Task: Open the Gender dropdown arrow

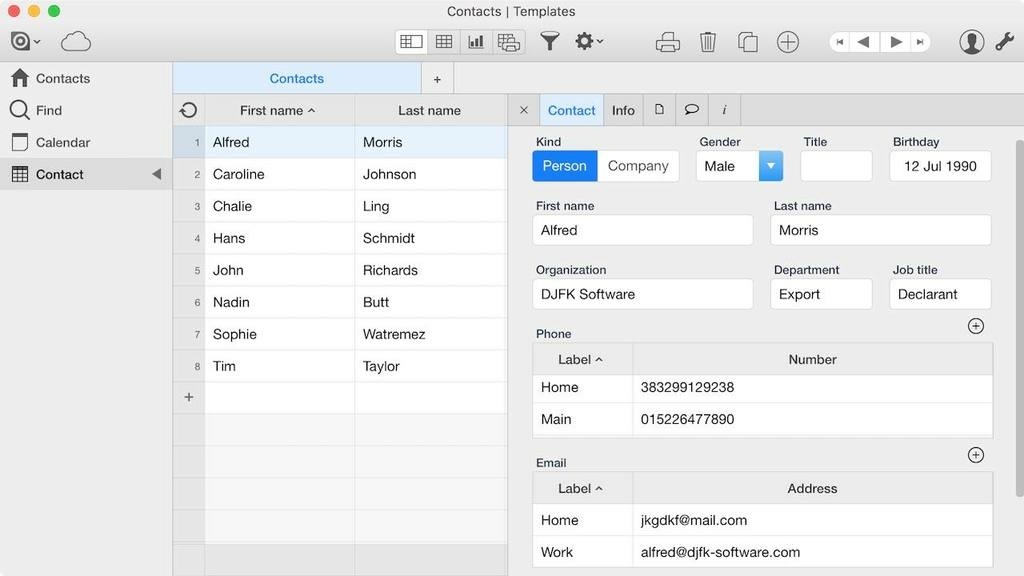Action: (x=771, y=166)
